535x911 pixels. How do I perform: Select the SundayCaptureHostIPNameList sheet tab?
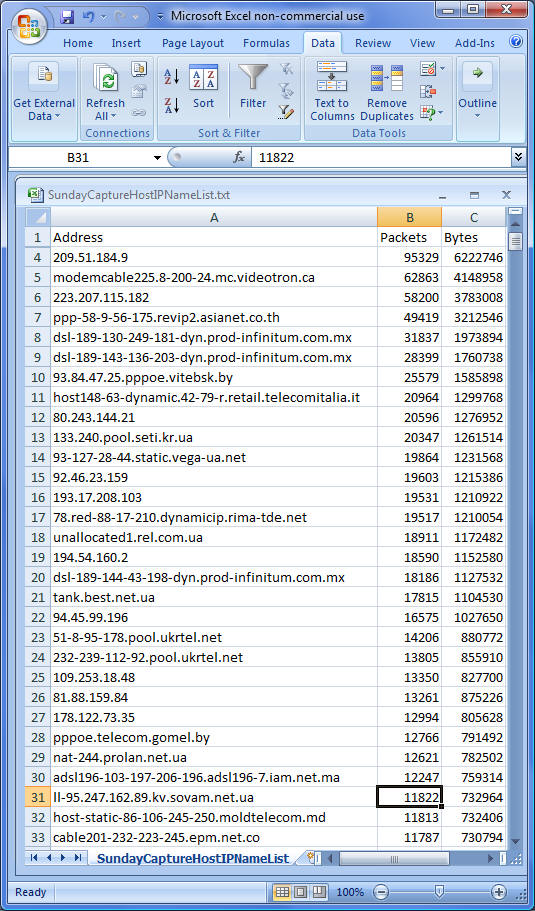coord(193,859)
